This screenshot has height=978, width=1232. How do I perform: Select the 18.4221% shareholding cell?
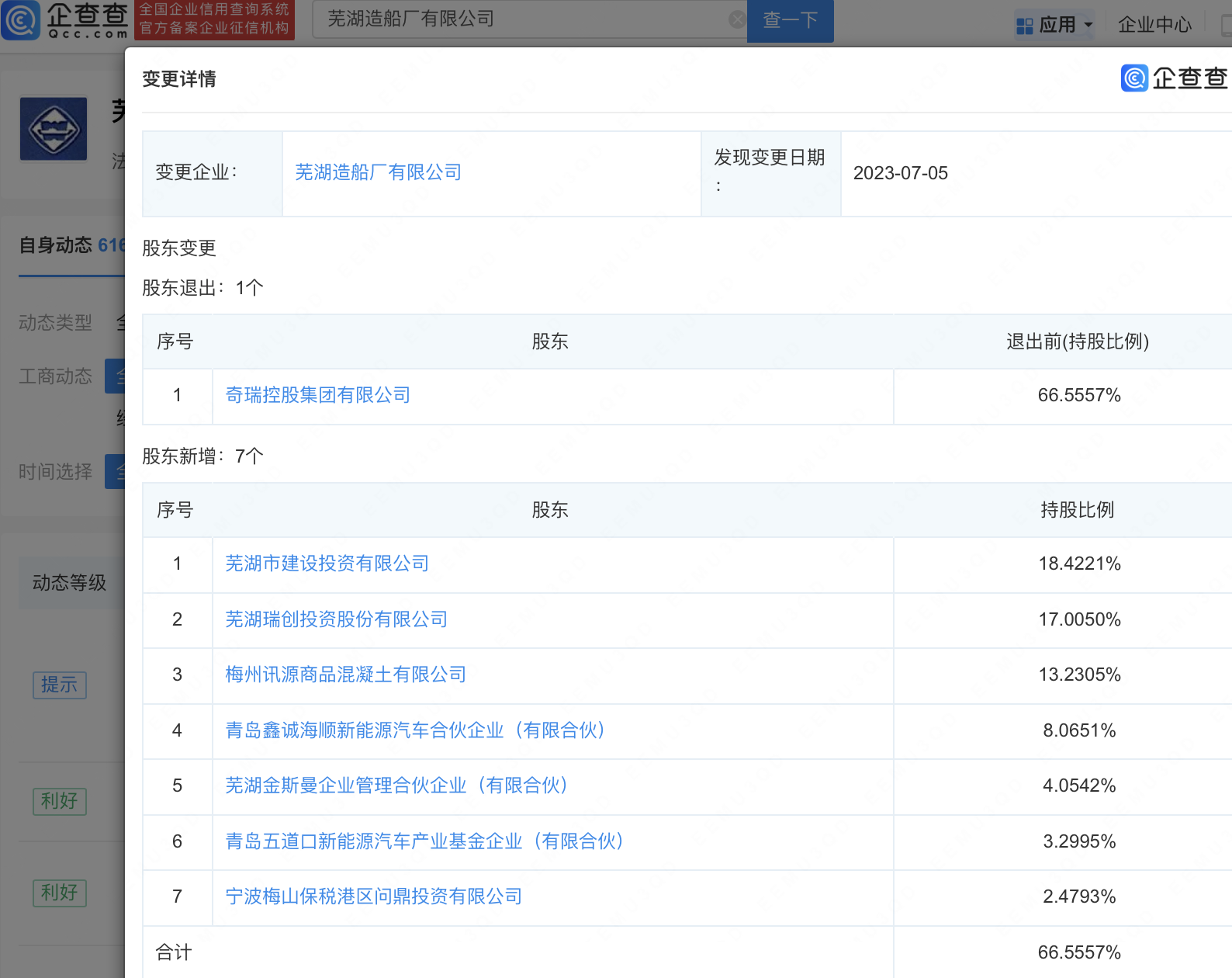[x=1079, y=564]
